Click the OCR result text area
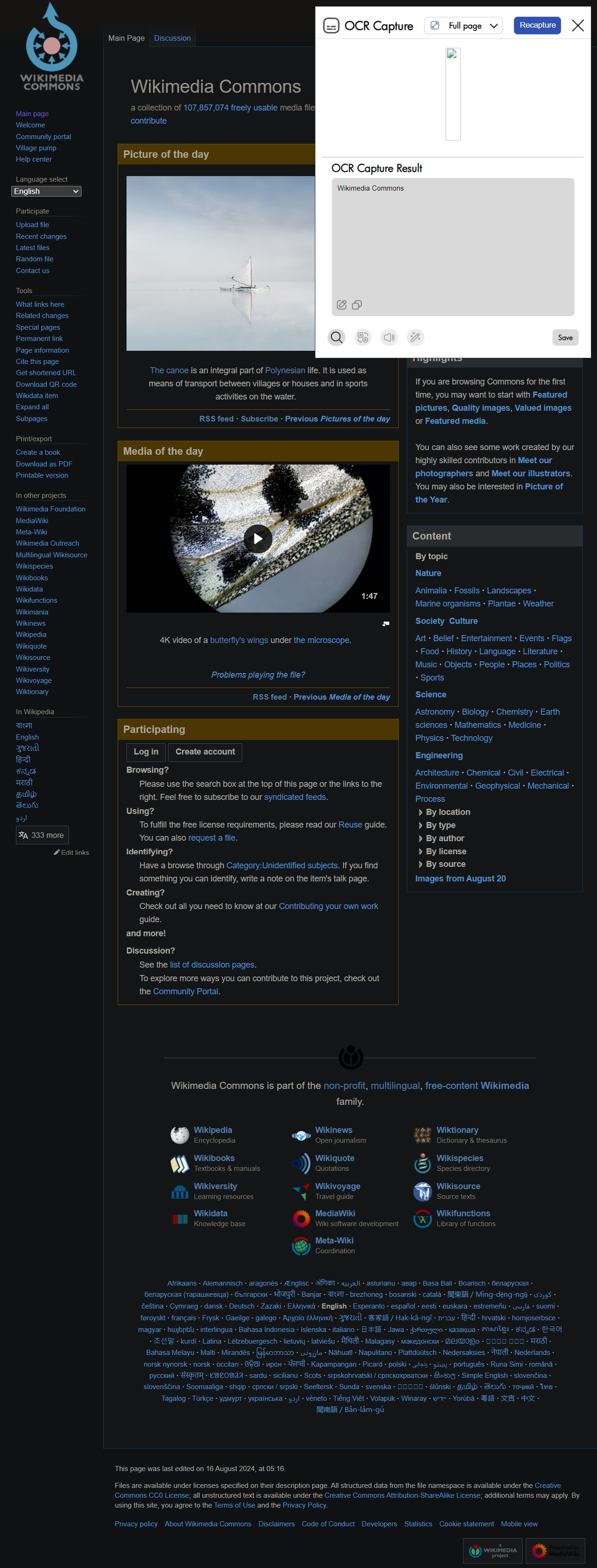Screen dimensions: 597x1568 [x=453, y=247]
